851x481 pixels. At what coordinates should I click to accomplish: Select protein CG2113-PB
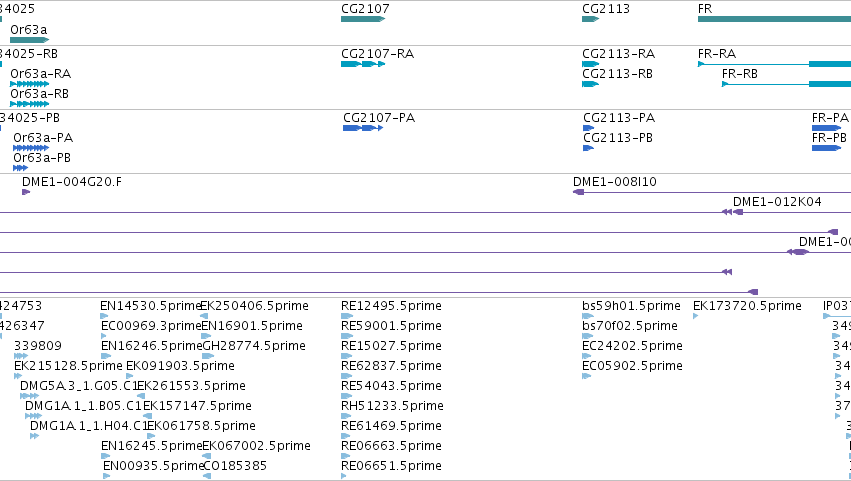pyautogui.click(x=588, y=148)
